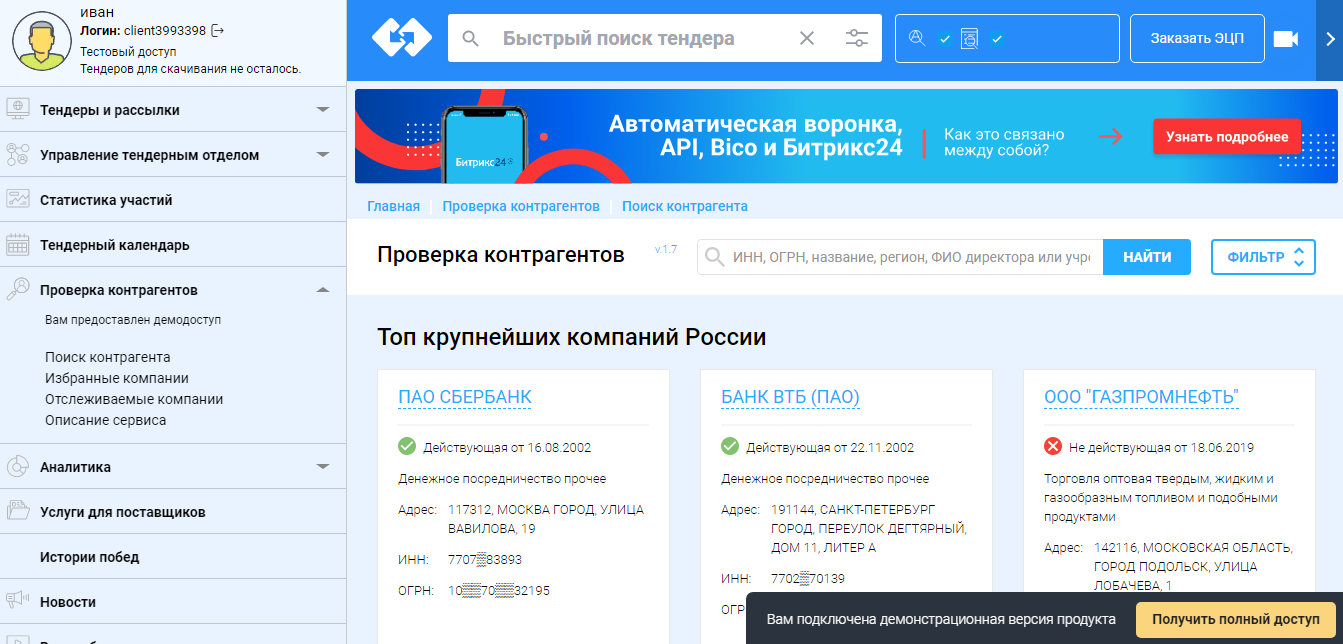
Task: Click Узнать подробнее on the banner
Action: pos(1227,137)
